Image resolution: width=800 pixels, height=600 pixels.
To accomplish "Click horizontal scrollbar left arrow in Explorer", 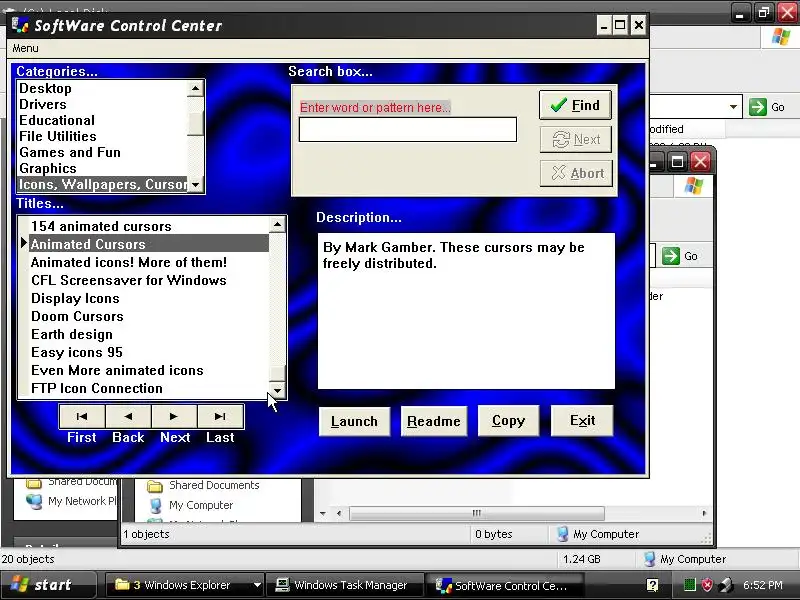I will click(x=339, y=513).
